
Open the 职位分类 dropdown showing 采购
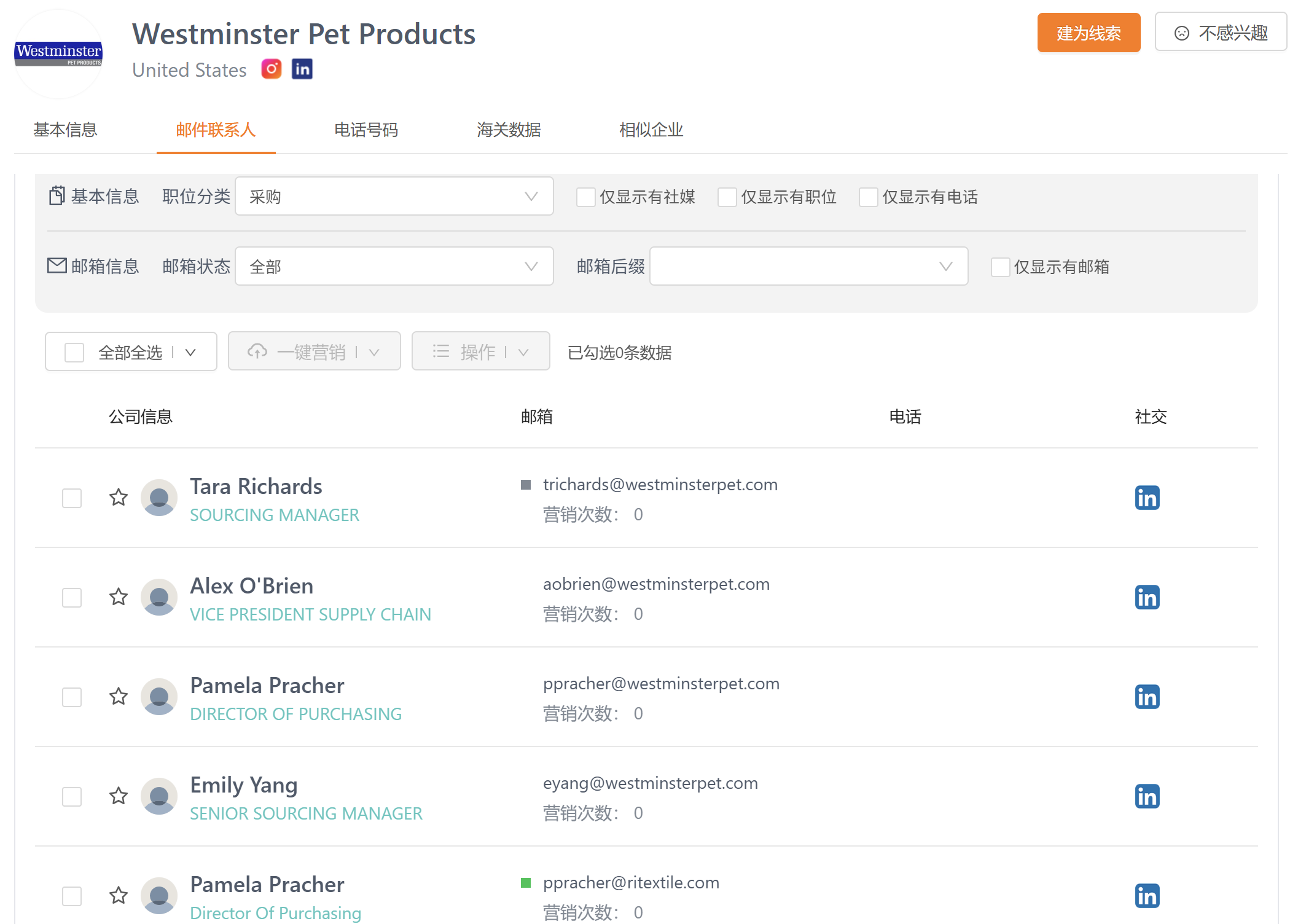point(394,196)
